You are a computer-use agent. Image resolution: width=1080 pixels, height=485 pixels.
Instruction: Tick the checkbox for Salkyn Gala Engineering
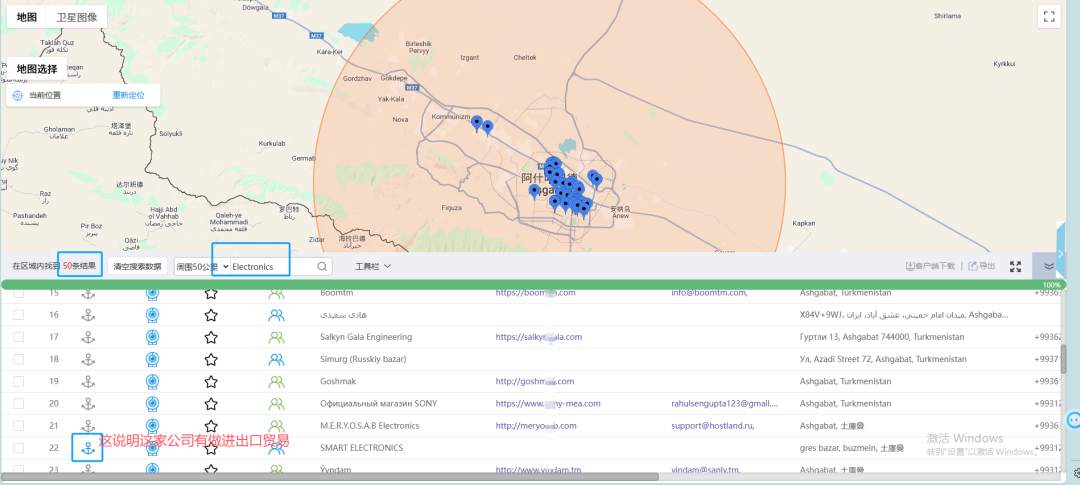(19, 337)
